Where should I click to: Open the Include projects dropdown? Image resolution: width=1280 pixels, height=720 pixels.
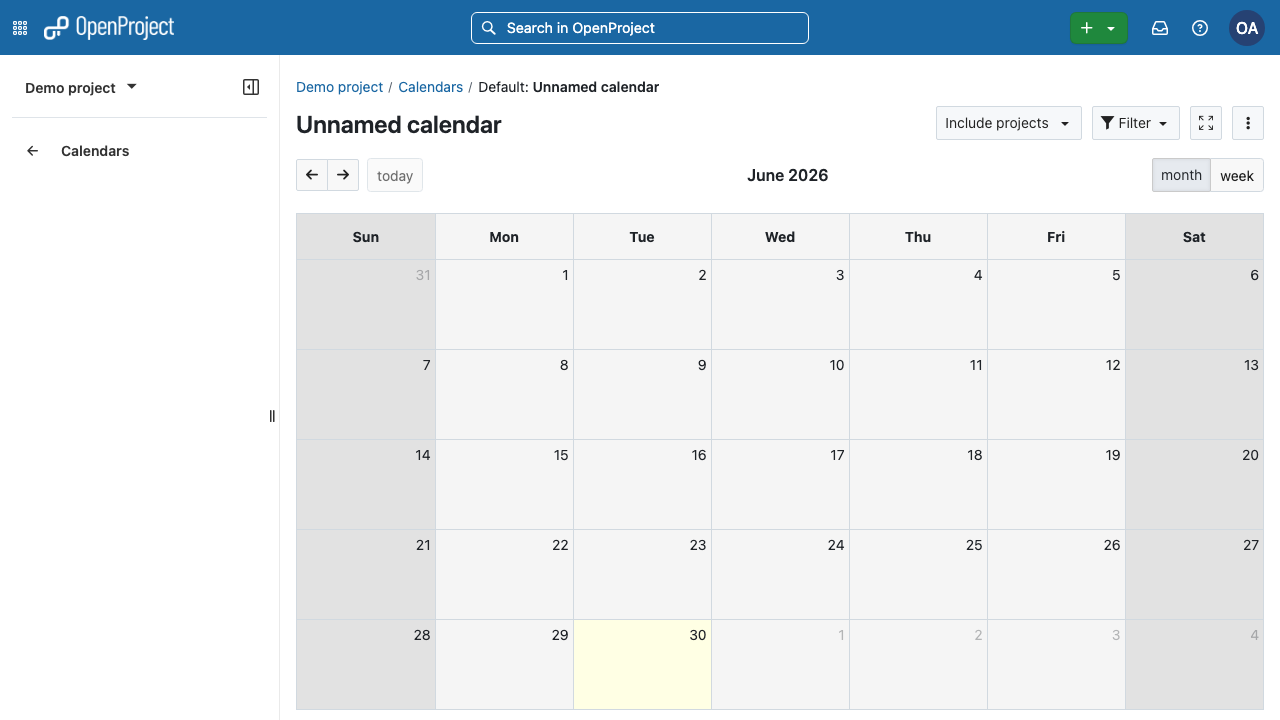[1008, 123]
